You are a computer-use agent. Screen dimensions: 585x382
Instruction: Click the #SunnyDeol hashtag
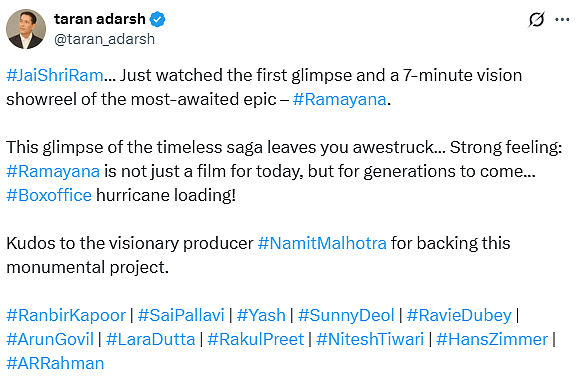click(x=346, y=315)
